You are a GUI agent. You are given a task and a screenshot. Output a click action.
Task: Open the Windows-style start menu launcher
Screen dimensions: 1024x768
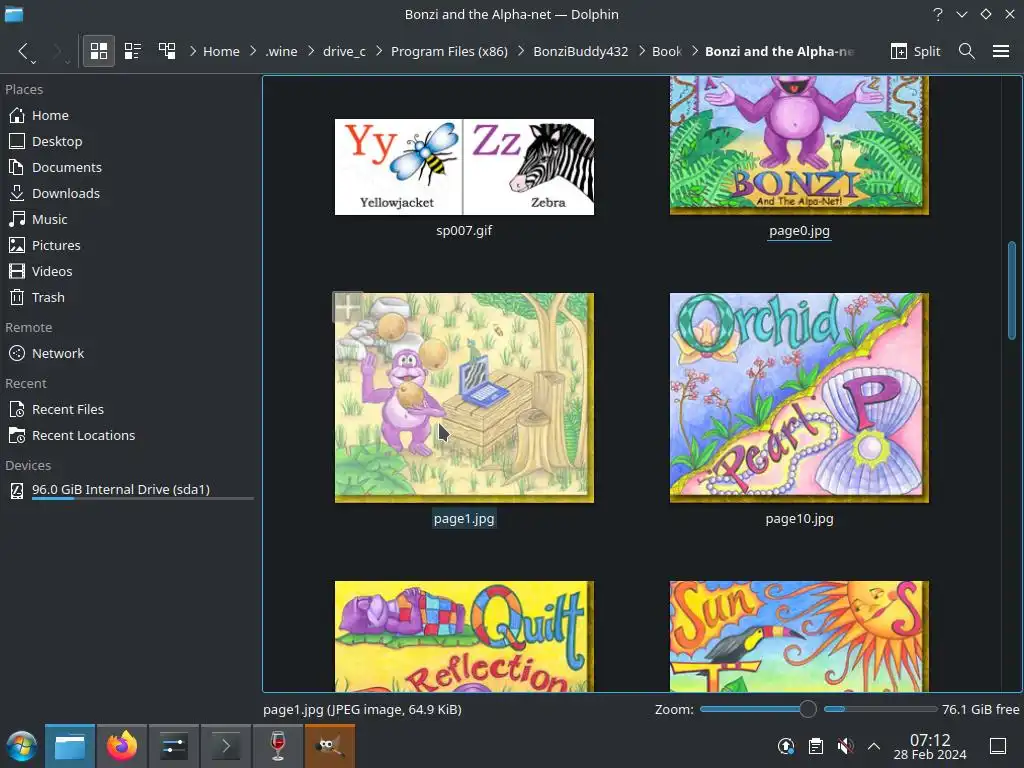(22, 746)
